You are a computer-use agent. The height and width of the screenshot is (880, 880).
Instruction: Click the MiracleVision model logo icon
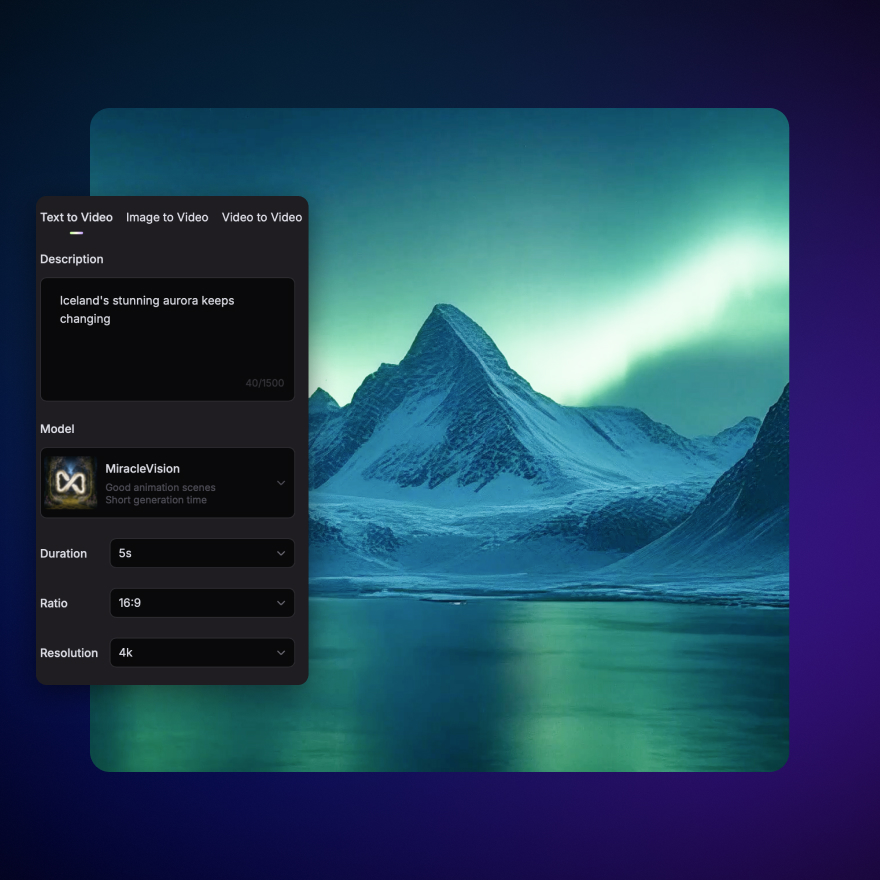pyautogui.click(x=69, y=482)
